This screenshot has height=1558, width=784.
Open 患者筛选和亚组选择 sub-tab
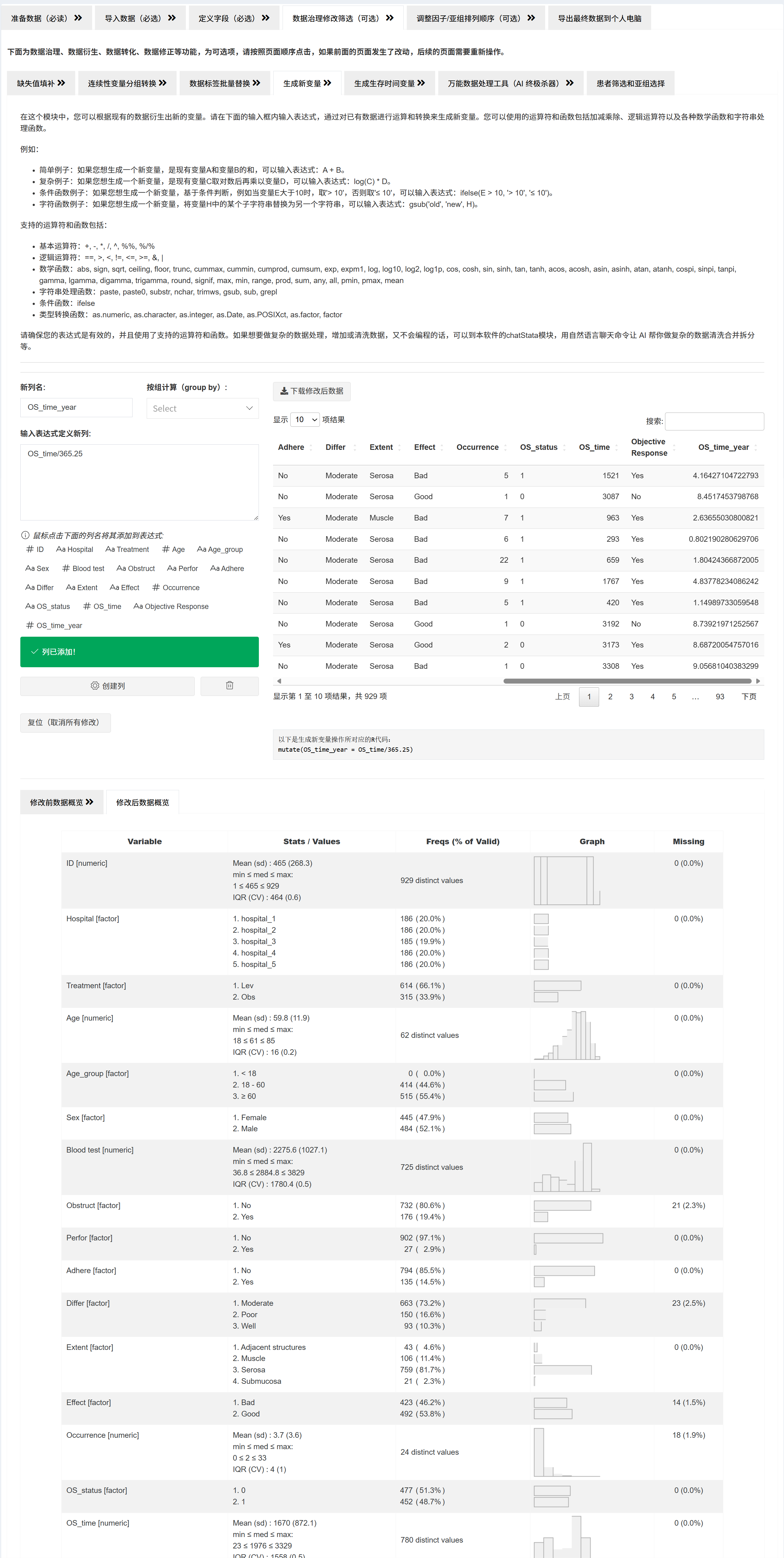(631, 84)
